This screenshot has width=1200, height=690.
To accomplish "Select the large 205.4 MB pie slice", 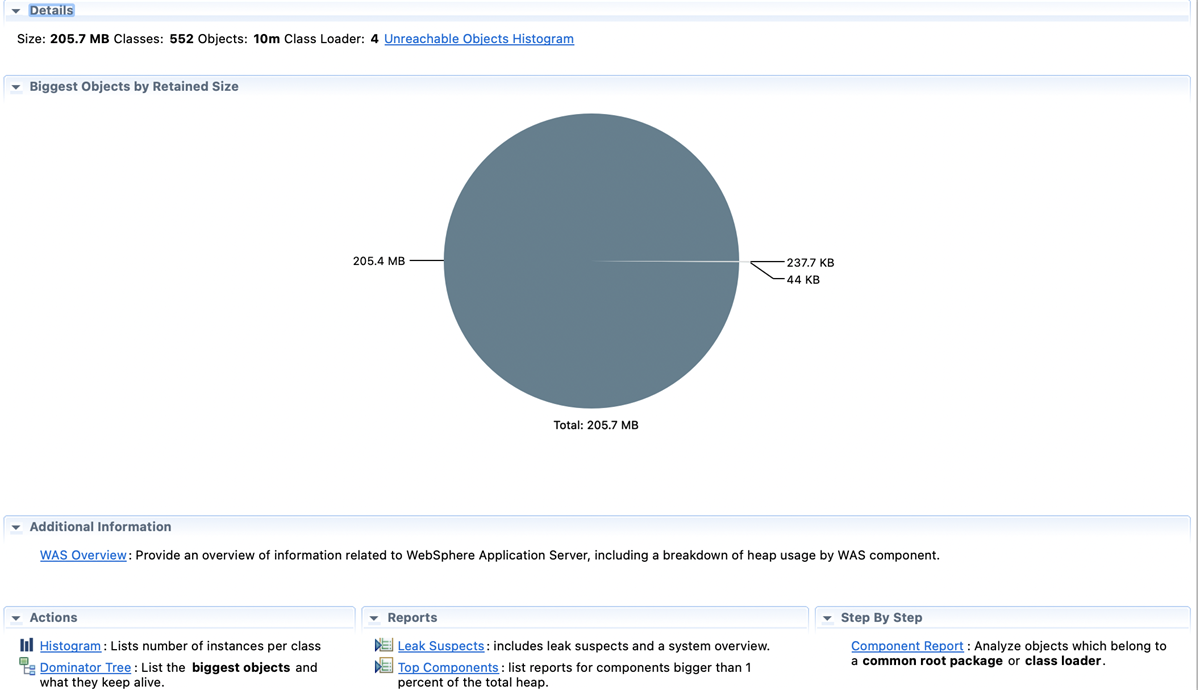I will (591, 261).
